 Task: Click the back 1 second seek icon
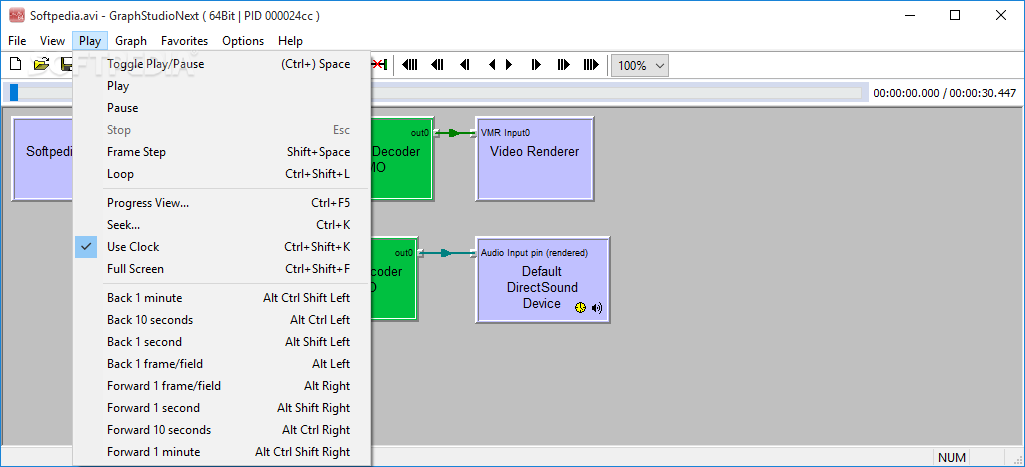pos(465,65)
